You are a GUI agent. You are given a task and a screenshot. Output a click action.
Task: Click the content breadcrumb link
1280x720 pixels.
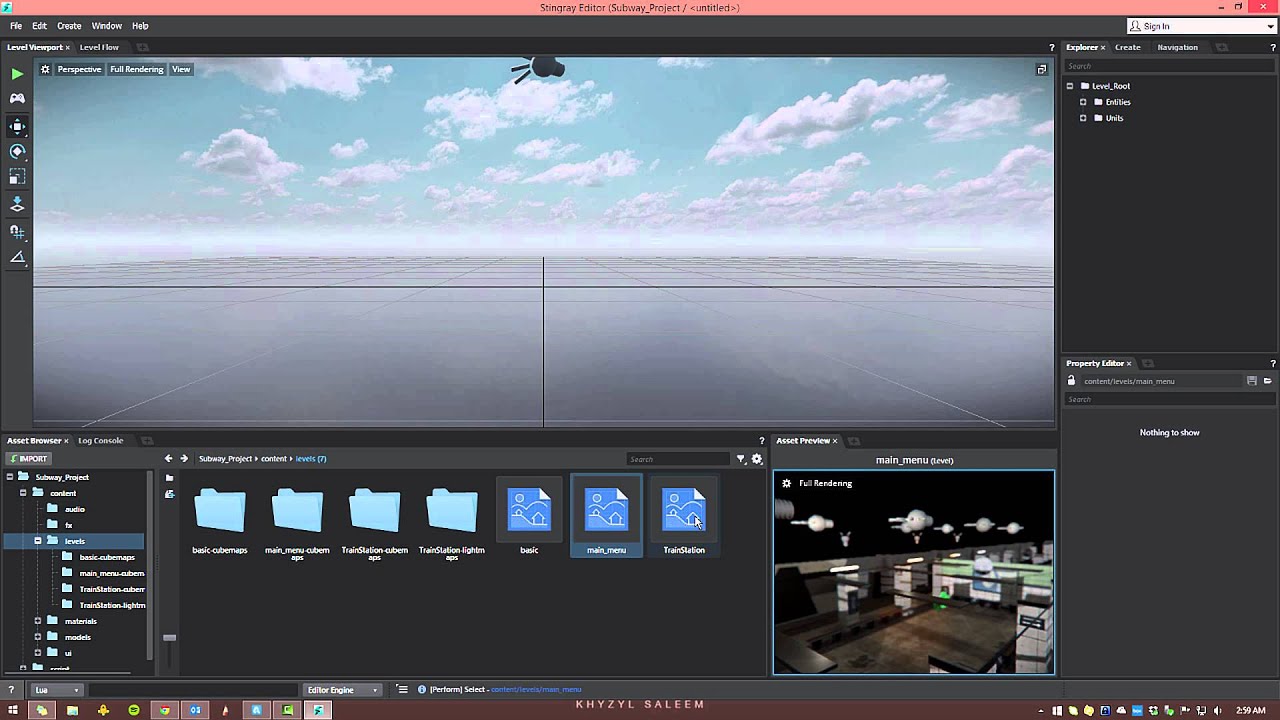click(274, 459)
